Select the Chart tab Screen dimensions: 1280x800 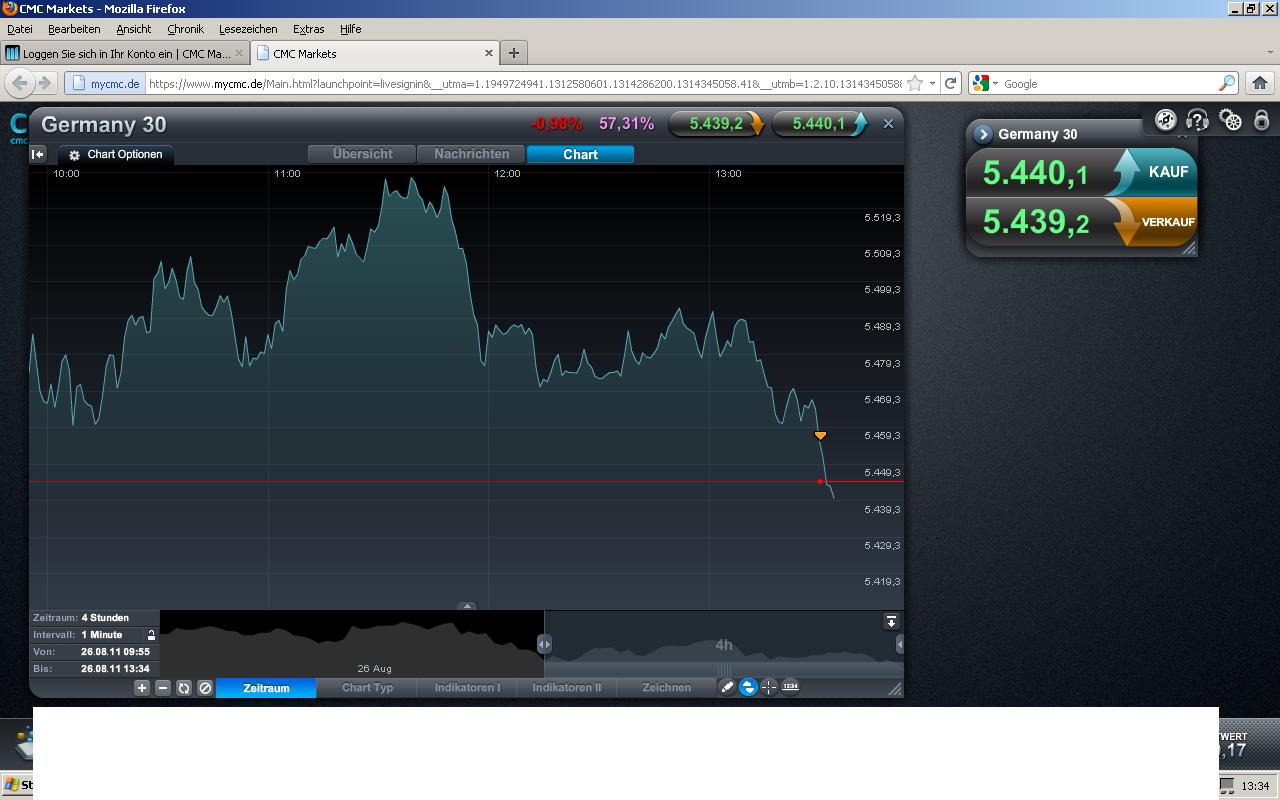(580, 154)
